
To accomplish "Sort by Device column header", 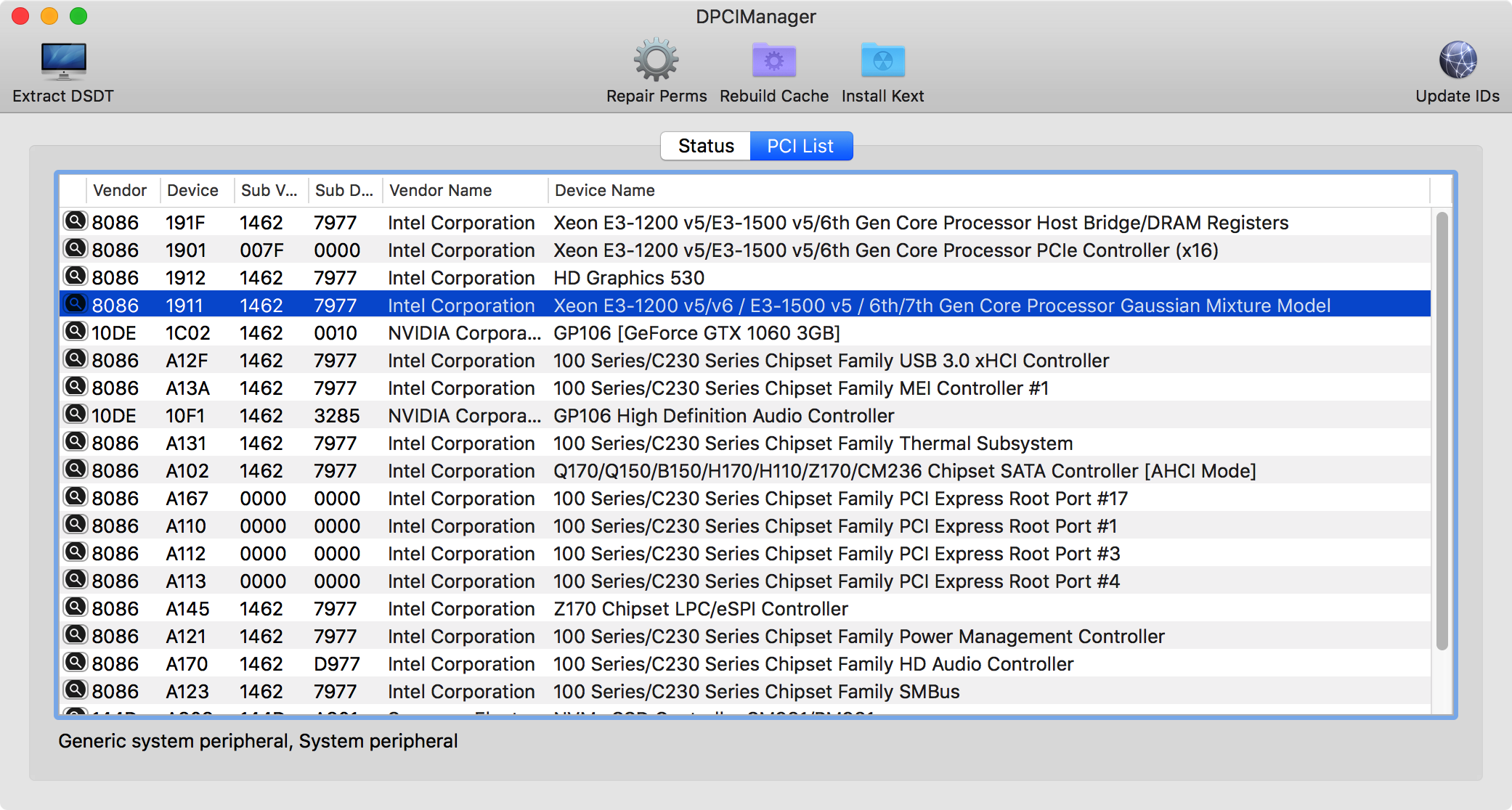I will pyautogui.click(x=197, y=190).
